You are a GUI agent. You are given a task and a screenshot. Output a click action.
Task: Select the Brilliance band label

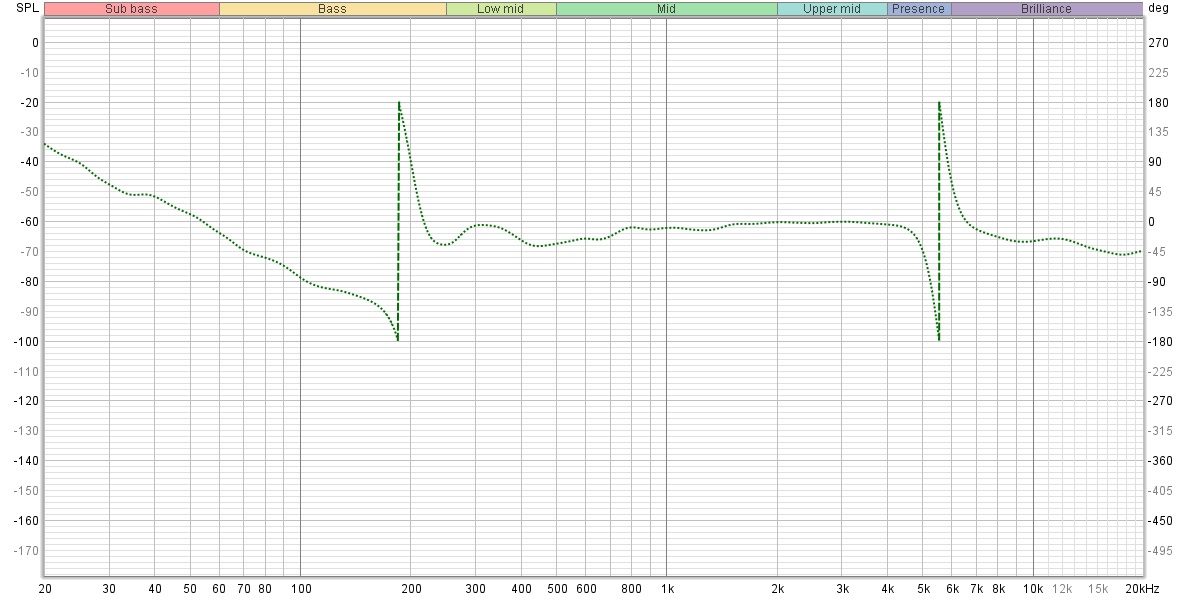pos(1046,9)
